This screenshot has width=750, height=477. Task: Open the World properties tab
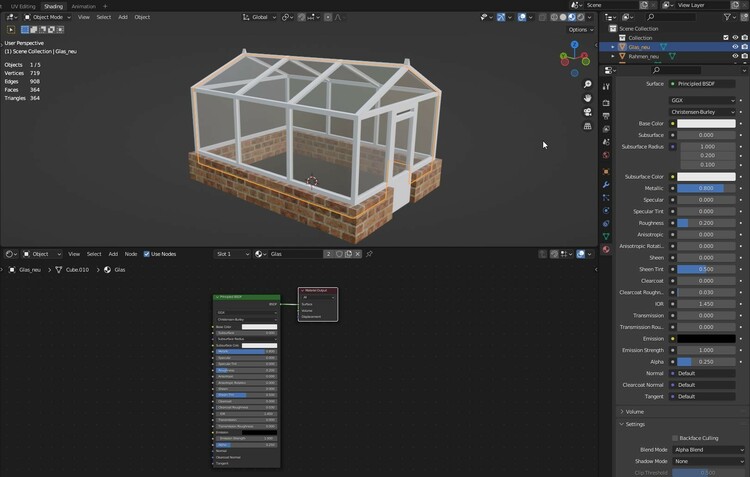coord(606,155)
